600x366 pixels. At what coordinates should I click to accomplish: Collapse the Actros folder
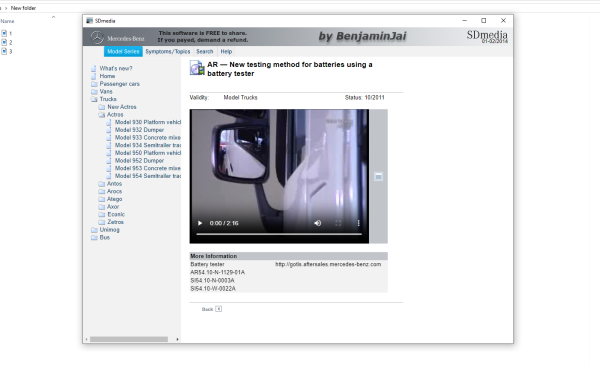pos(115,114)
